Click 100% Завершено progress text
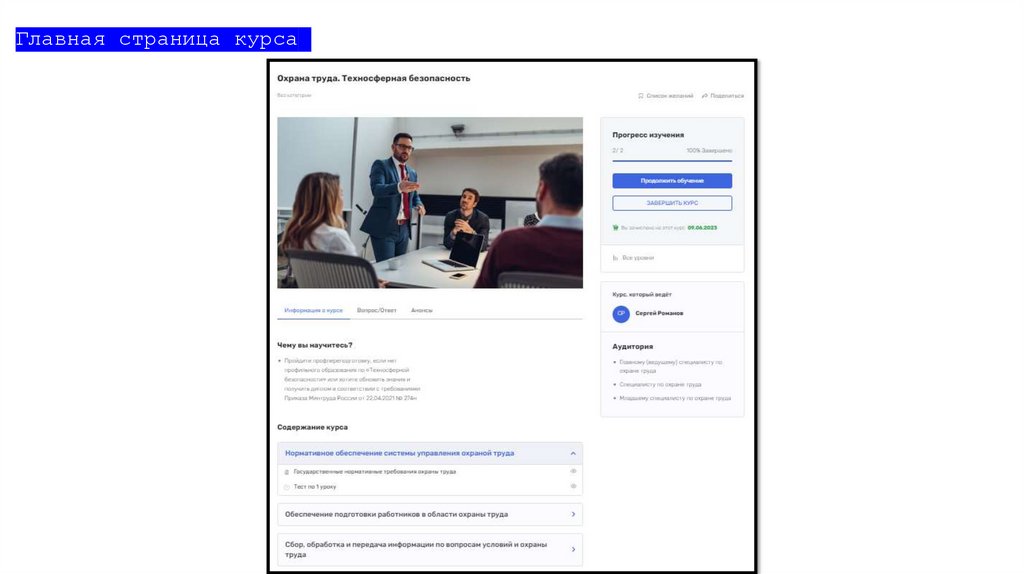Screen dimensions: 1024x574 [709, 151]
